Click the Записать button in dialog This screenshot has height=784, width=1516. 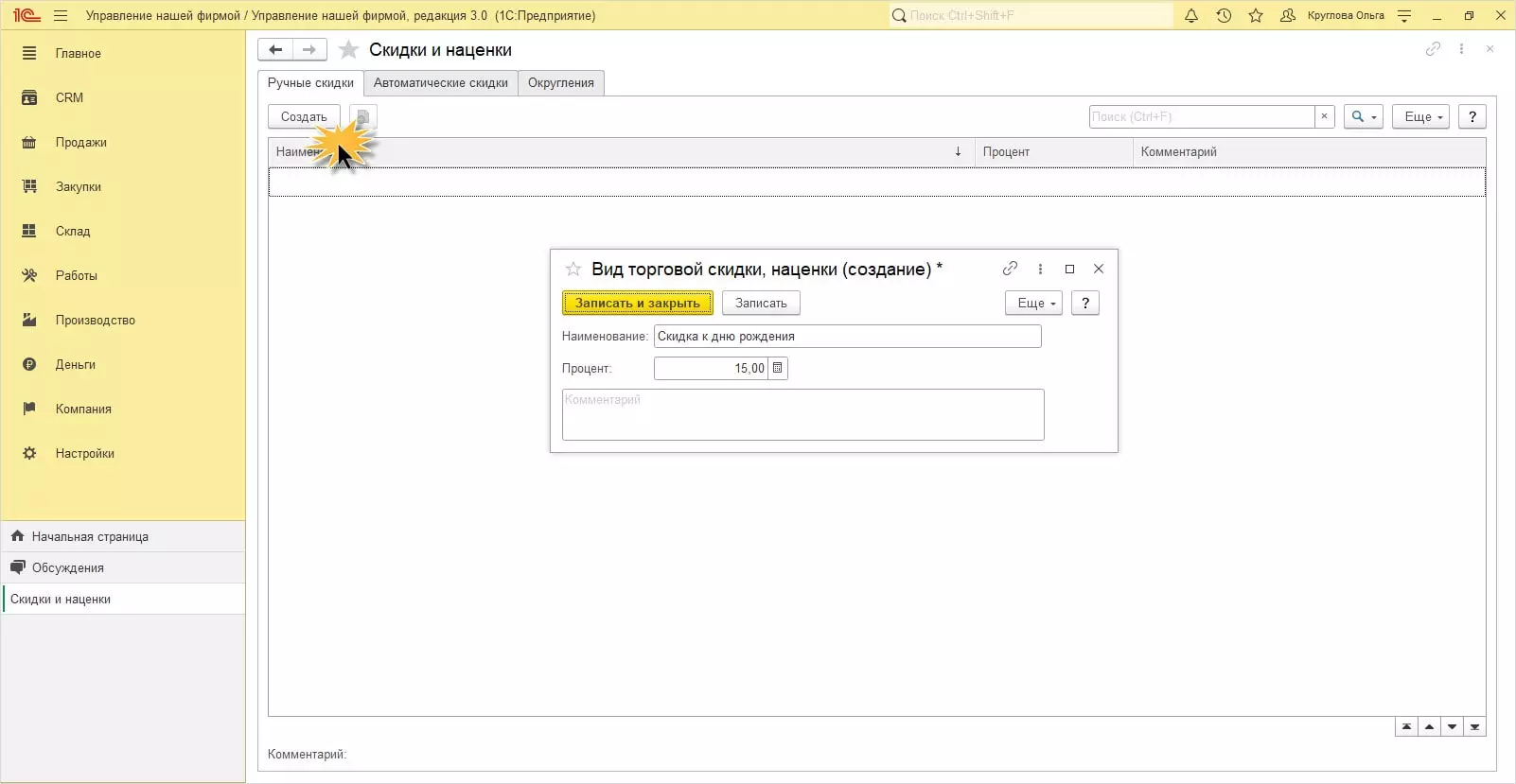[761, 303]
